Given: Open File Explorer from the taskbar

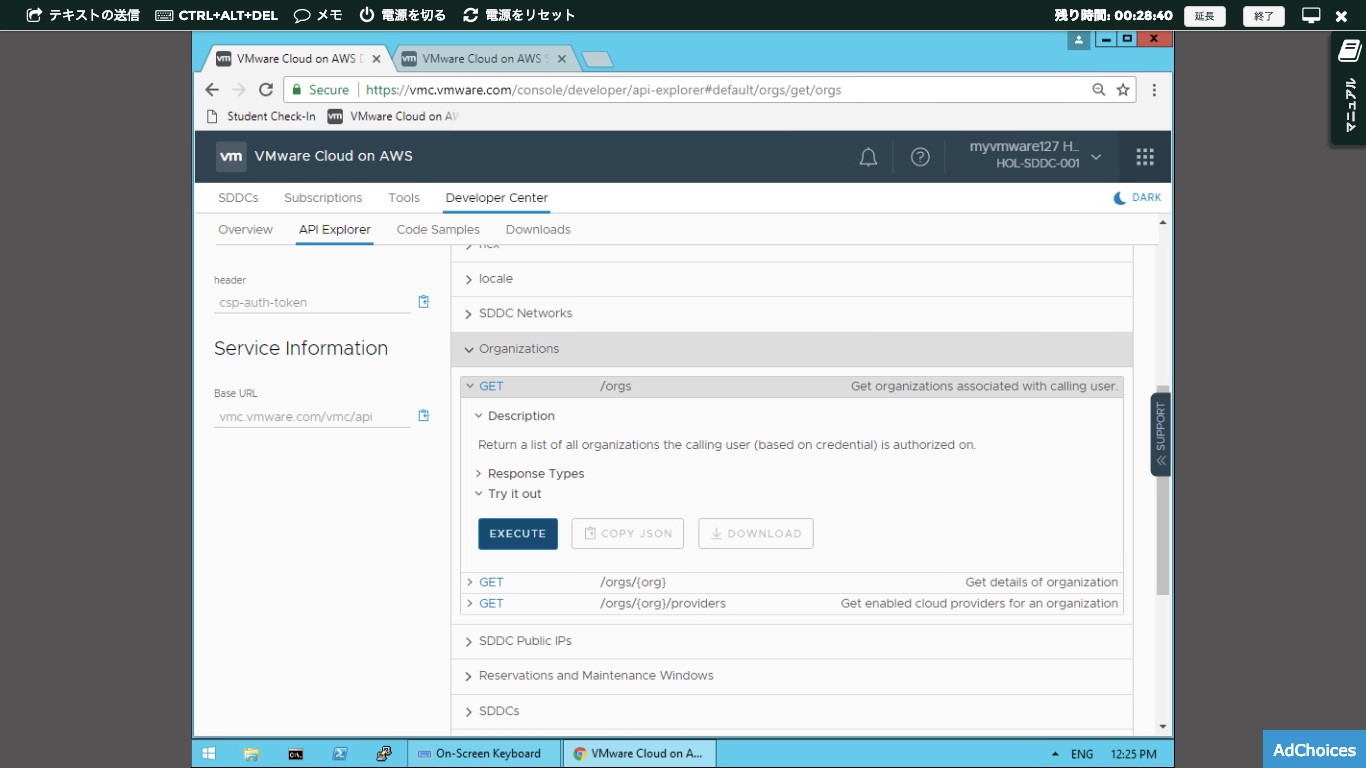Looking at the screenshot, I should coord(251,754).
